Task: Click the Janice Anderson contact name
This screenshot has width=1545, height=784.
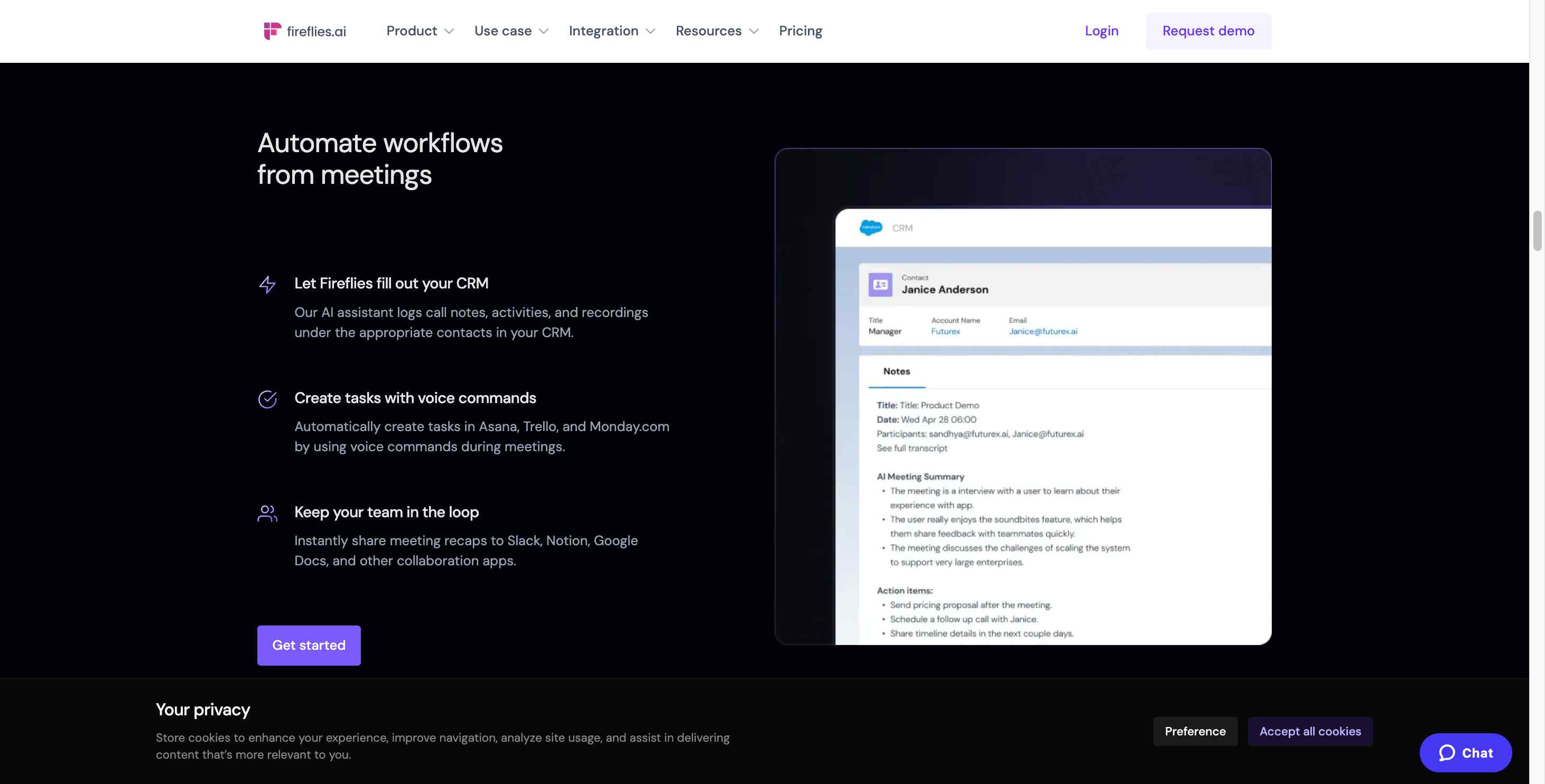Action: (x=945, y=290)
